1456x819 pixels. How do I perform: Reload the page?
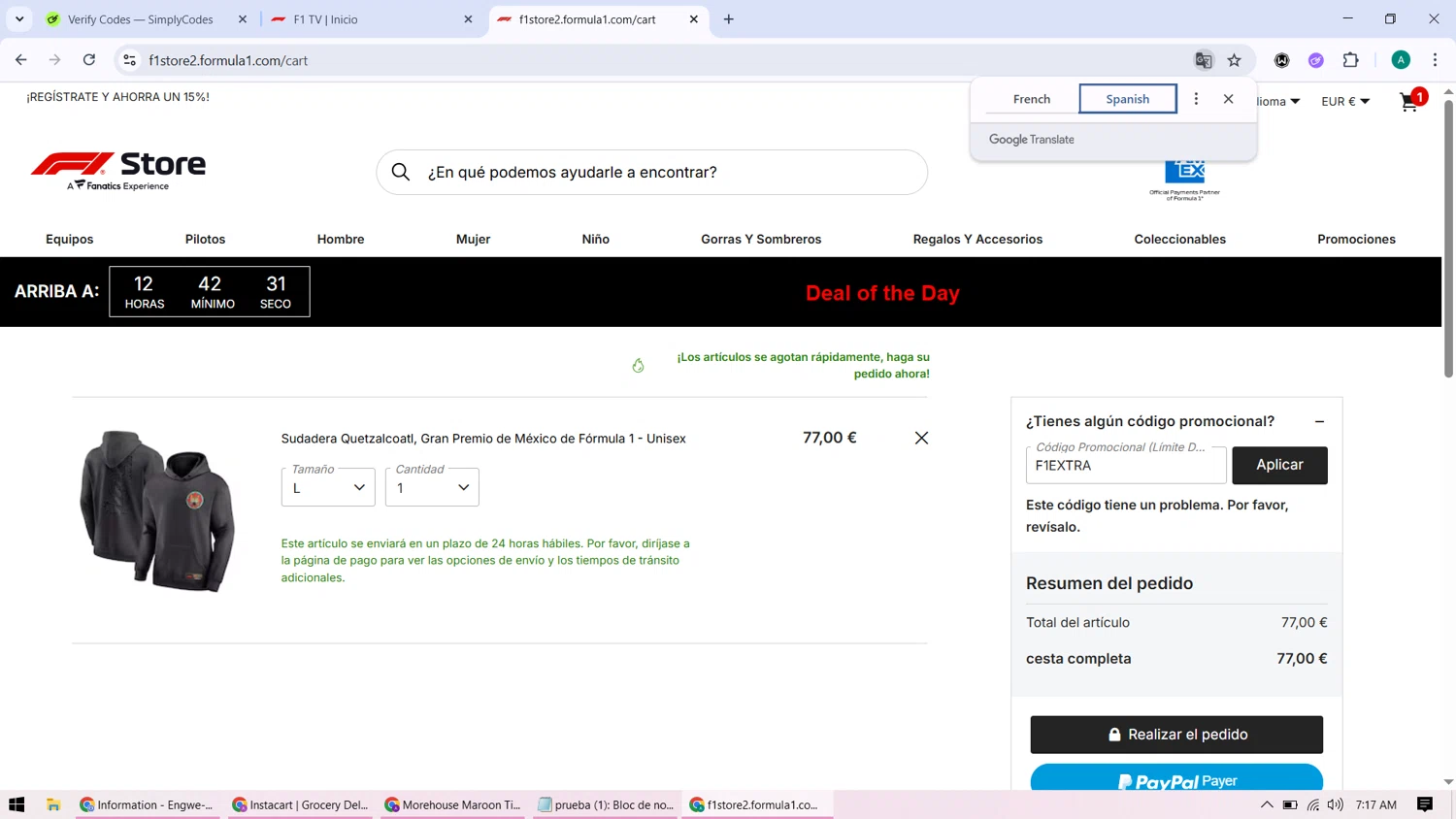89,60
